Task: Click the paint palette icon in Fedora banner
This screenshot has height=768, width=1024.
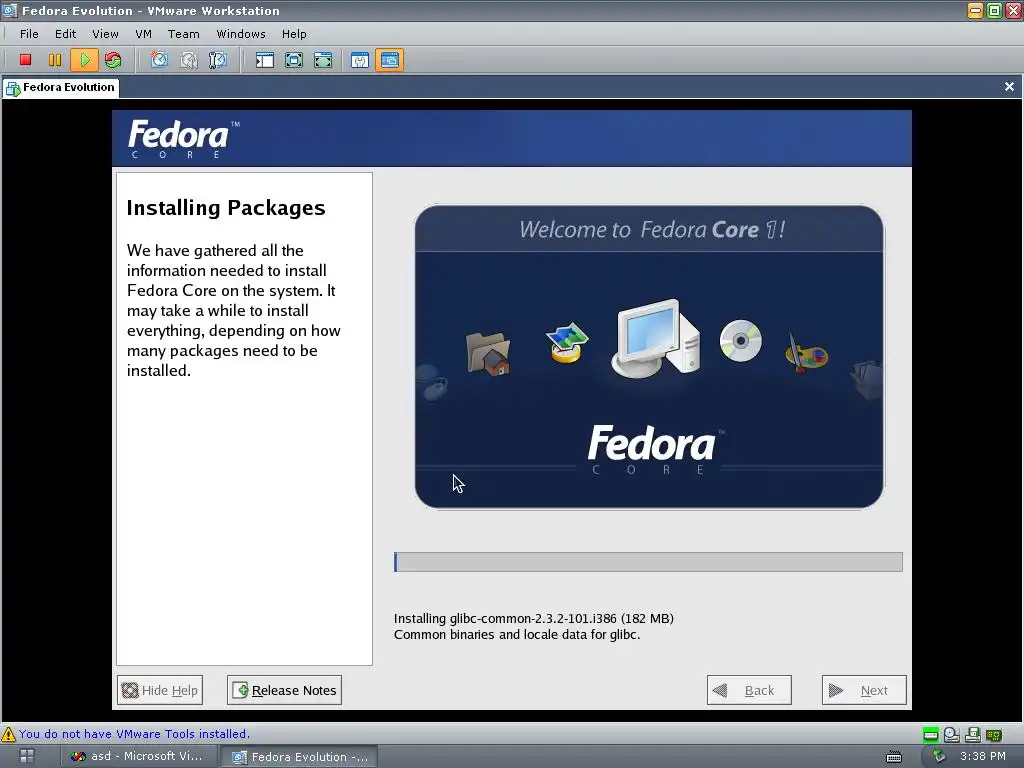Action: click(806, 353)
